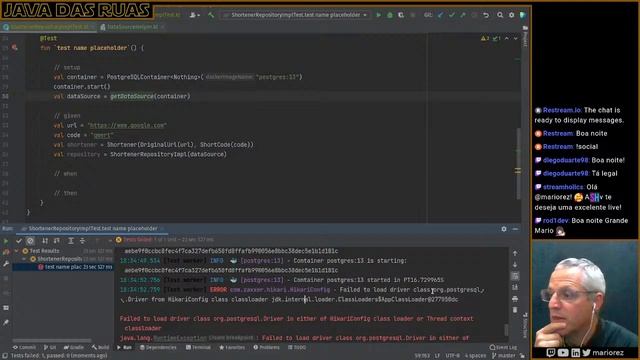Viewport: 640px width, 360px height.
Task: Click the warnings count indicator in editor
Action: click(485, 38)
